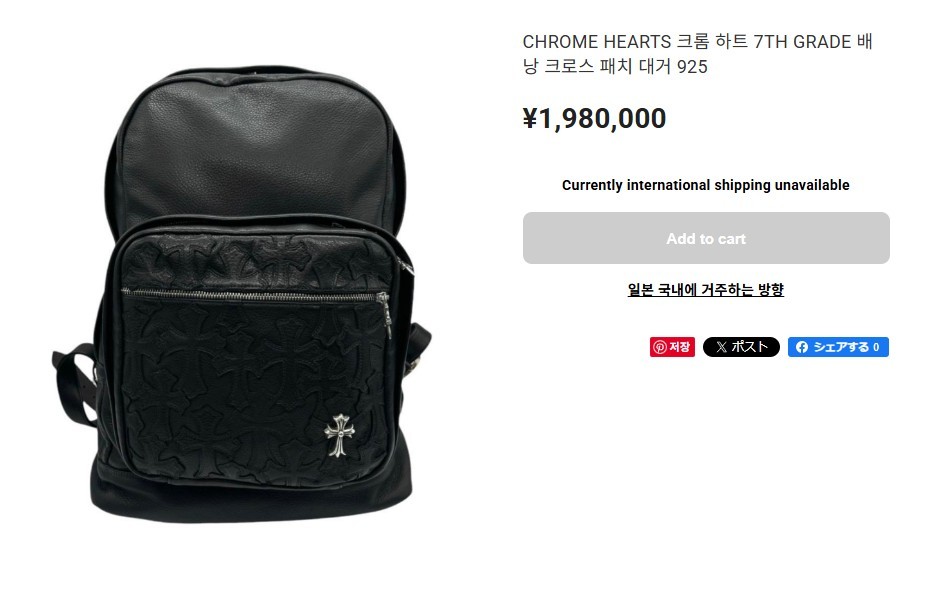Click the international shipping unavailable notice
This screenshot has height=606, width=932.
click(x=706, y=185)
